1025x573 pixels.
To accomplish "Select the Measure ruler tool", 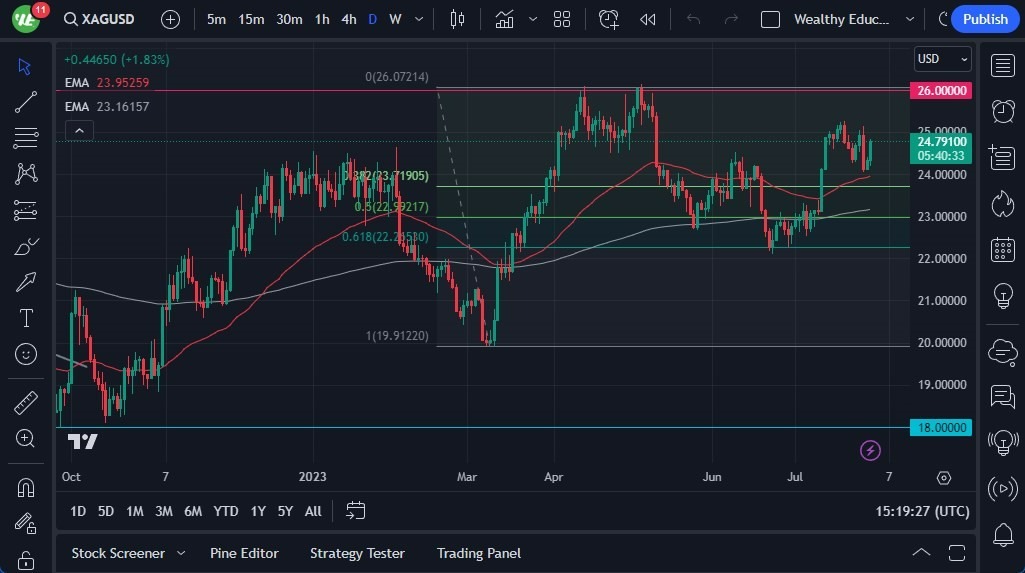I will pyautogui.click(x=26, y=402).
